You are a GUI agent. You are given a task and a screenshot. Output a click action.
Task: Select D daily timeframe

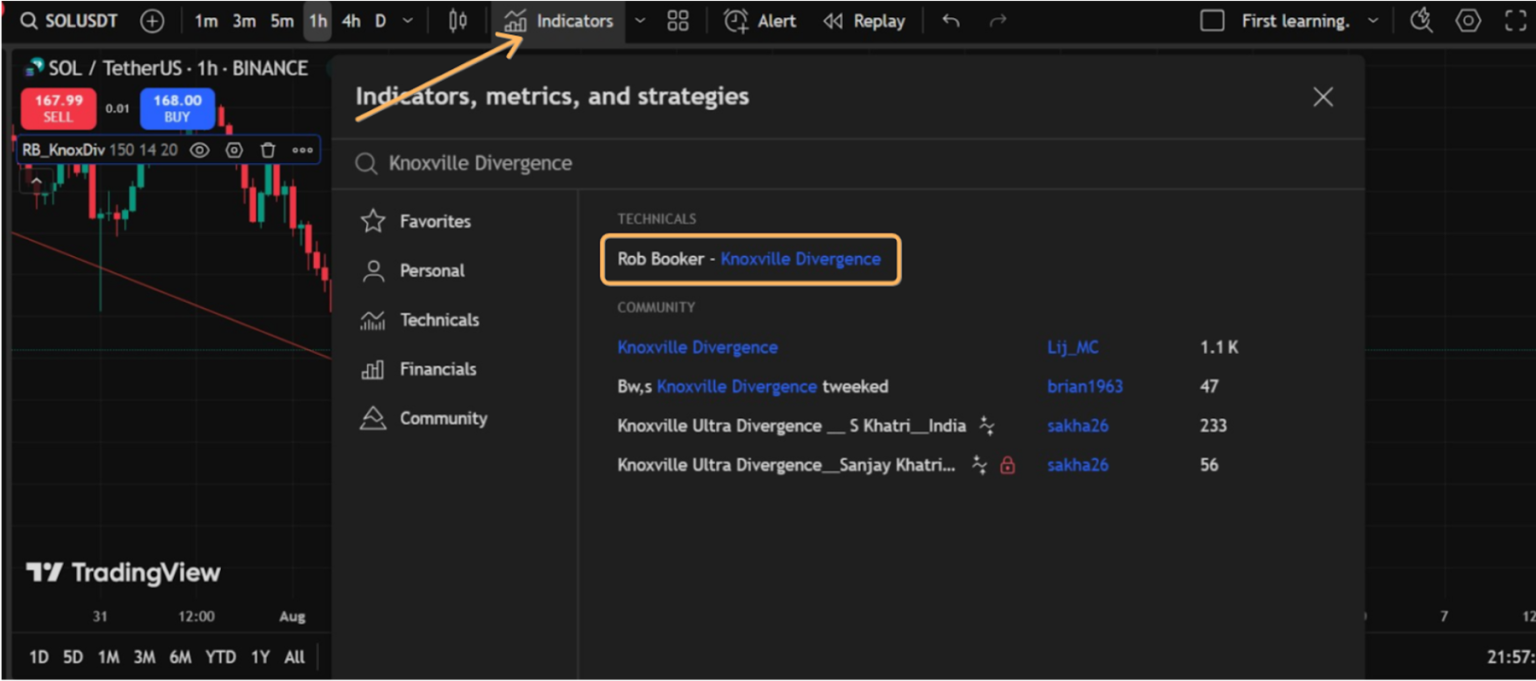tap(380, 21)
